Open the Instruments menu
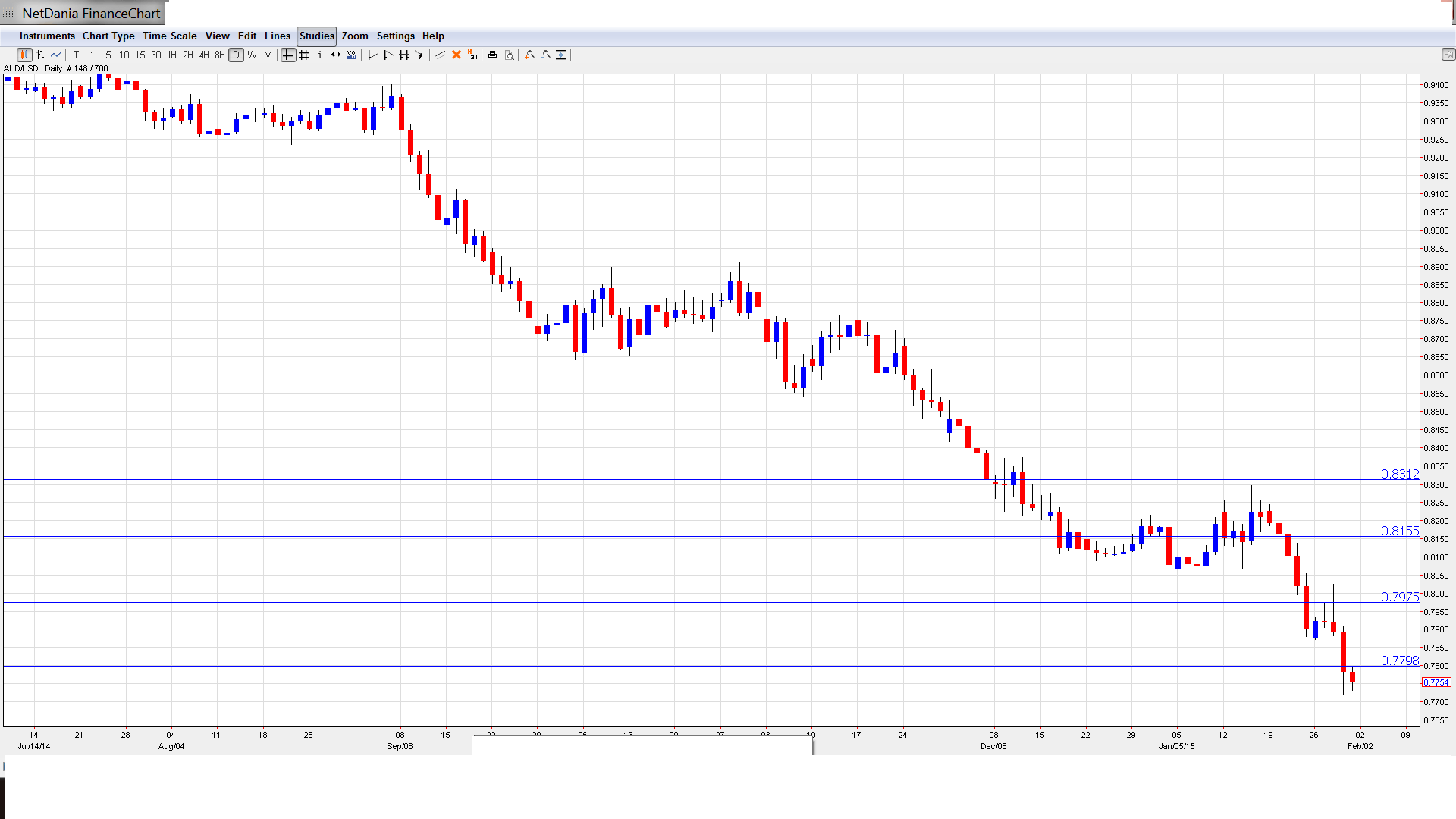1456x819 pixels. tap(47, 36)
